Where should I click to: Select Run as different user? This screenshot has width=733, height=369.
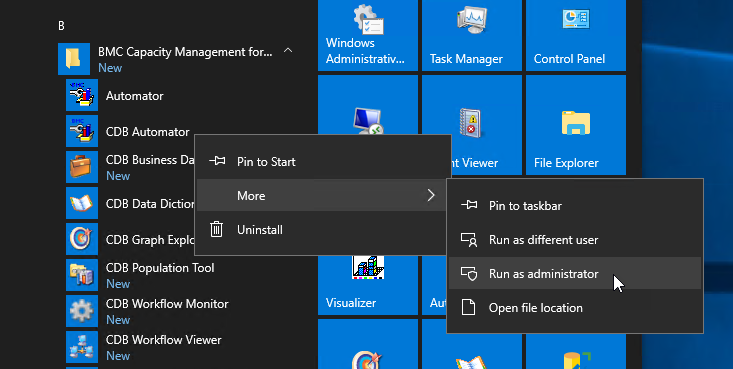tap(575, 240)
